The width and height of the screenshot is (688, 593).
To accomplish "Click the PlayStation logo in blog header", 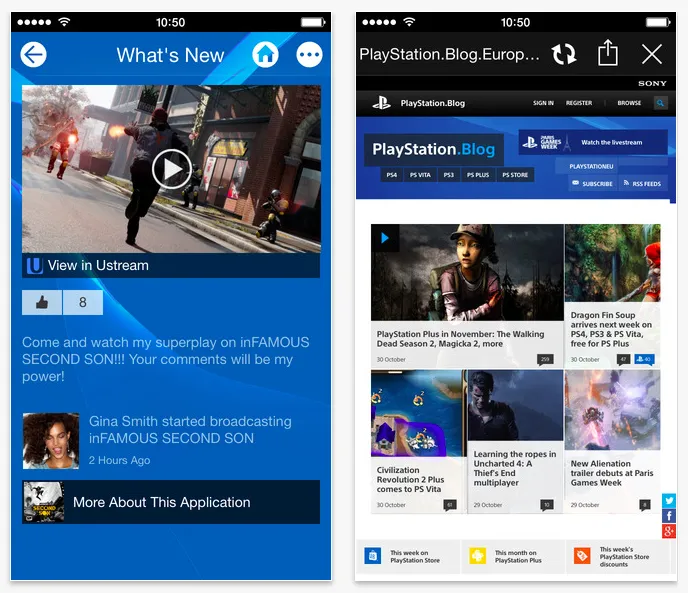I will (381, 103).
